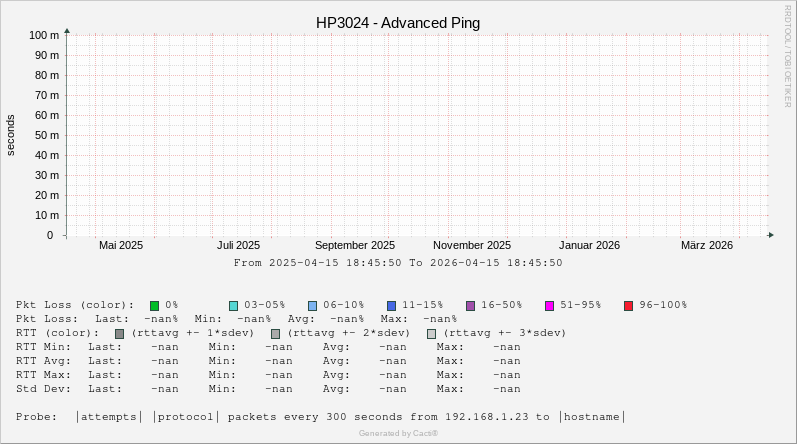Screen dimensions: 797x444
Task: Click the light gray 3*sdev RTT swatch
Action: point(432,334)
